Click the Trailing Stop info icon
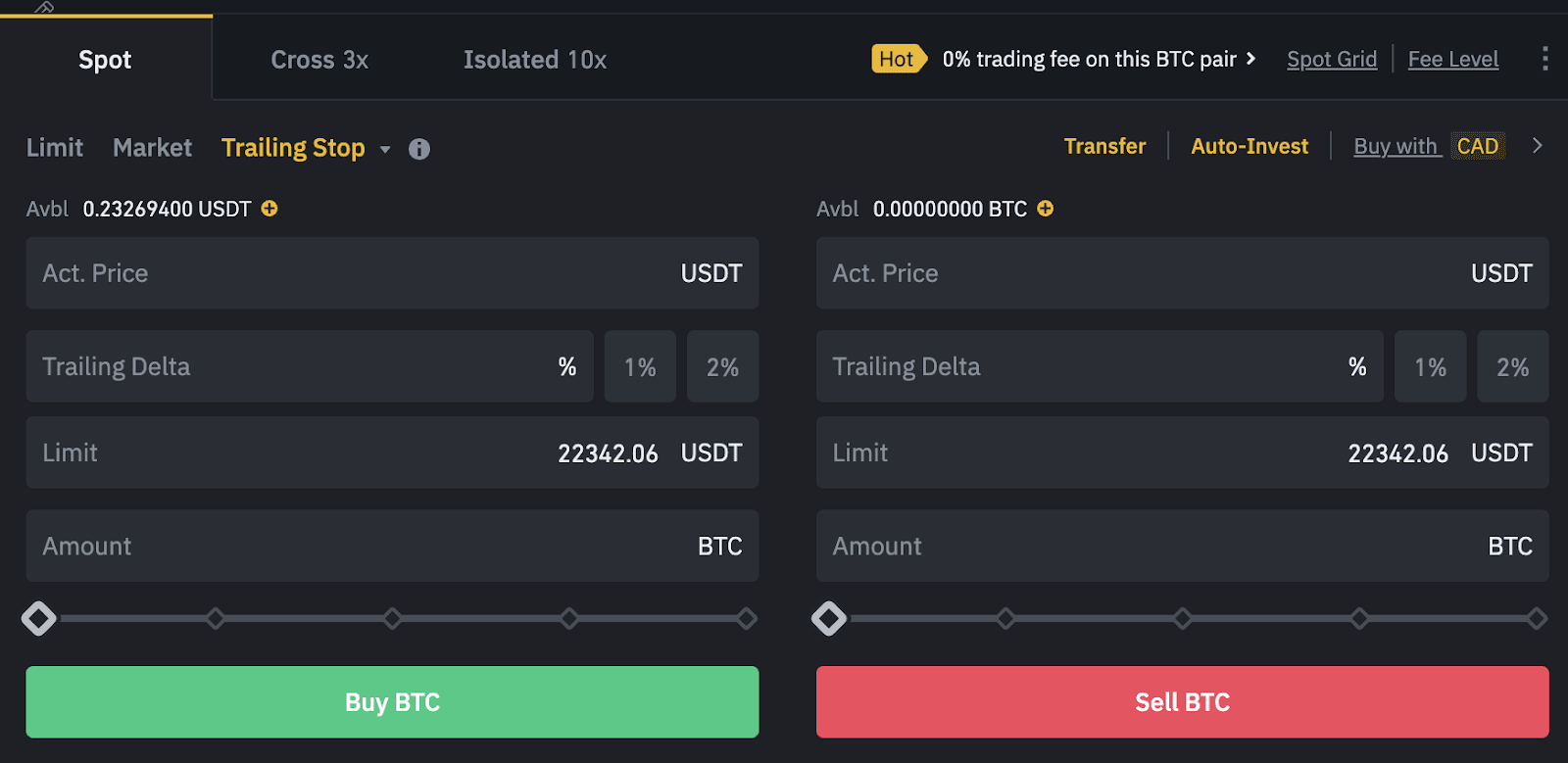Viewport: 1568px width, 763px height. (x=419, y=149)
